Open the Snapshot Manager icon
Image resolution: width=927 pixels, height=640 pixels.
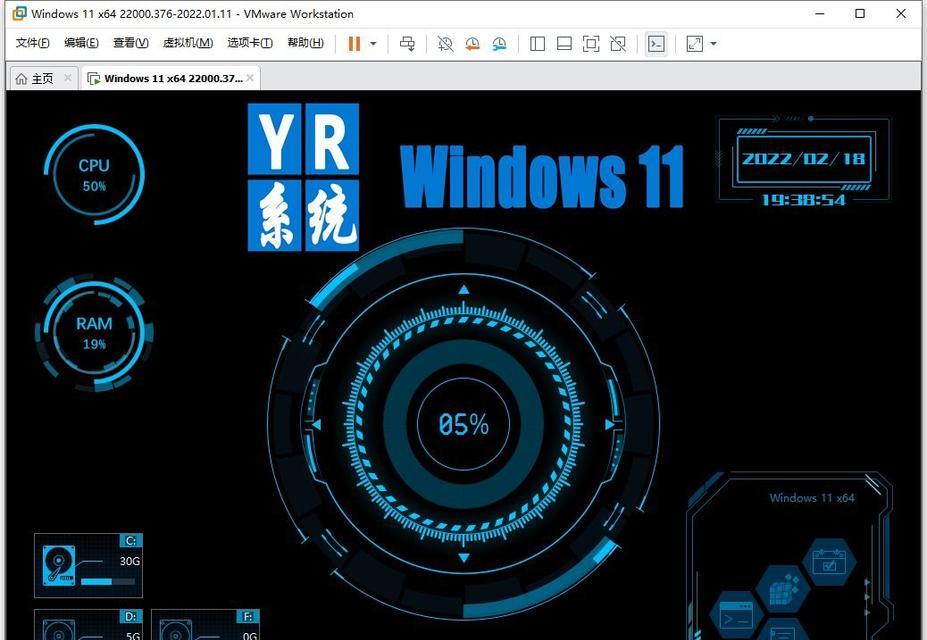(500, 44)
